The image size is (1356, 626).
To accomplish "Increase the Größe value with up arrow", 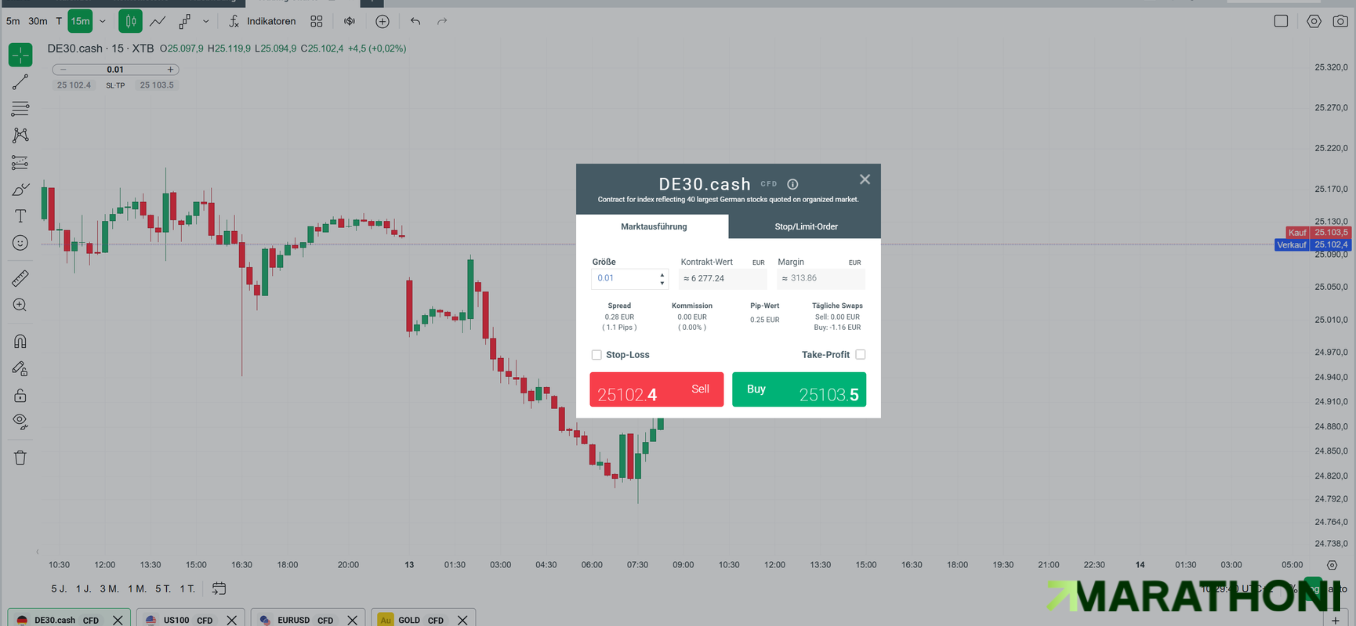I will coord(662,274).
